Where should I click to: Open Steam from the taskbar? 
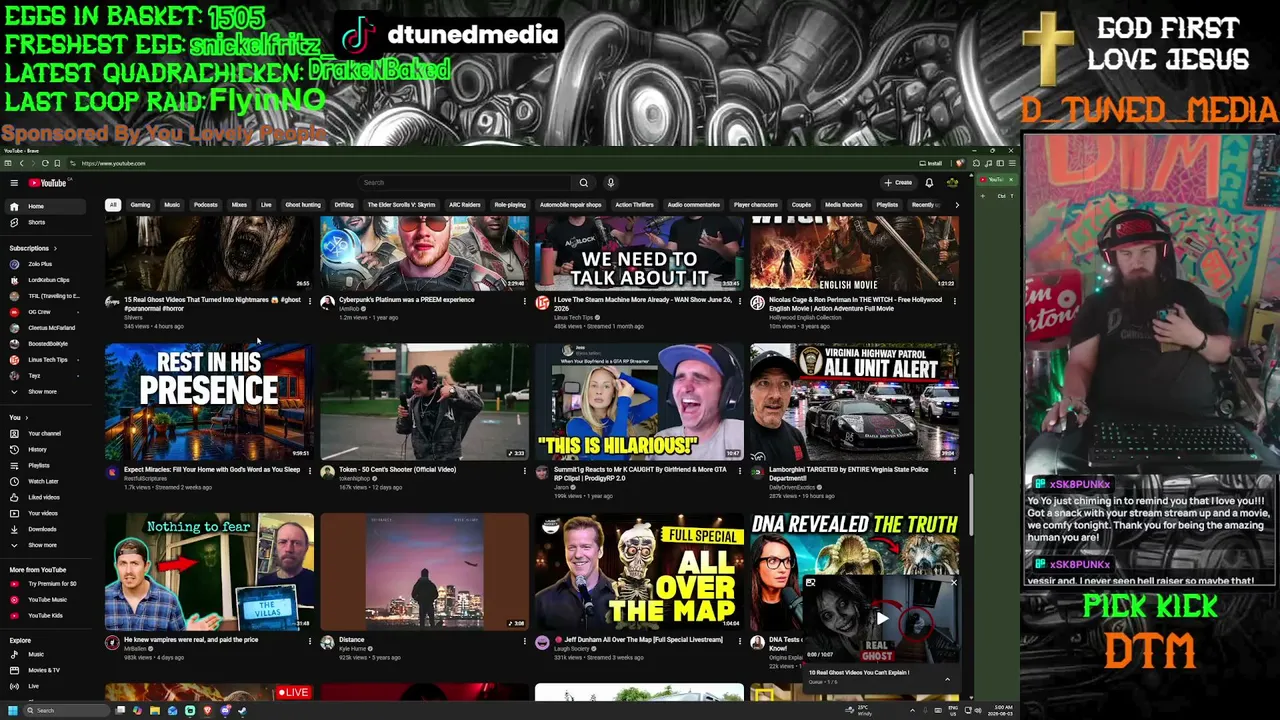(x=242, y=711)
